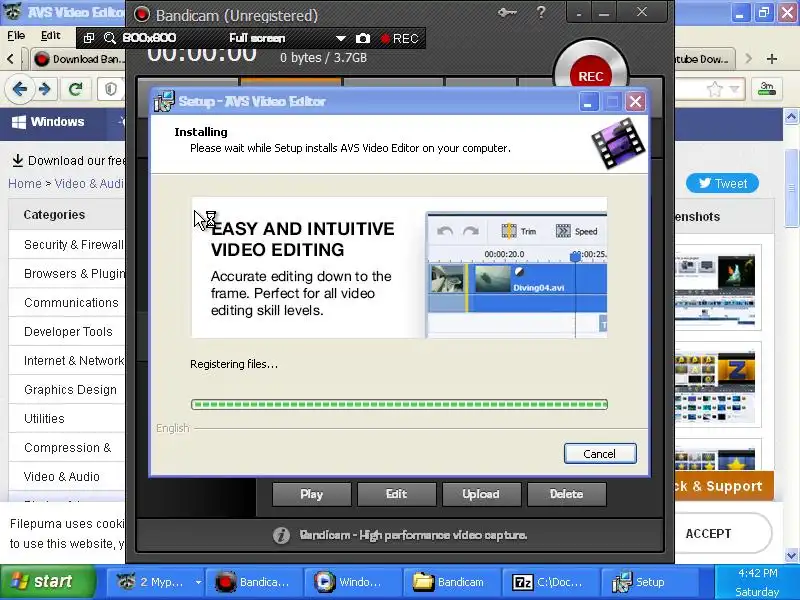Click the shield icon in browser address bar
This screenshot has height=600, width=800.
[111, 89]
